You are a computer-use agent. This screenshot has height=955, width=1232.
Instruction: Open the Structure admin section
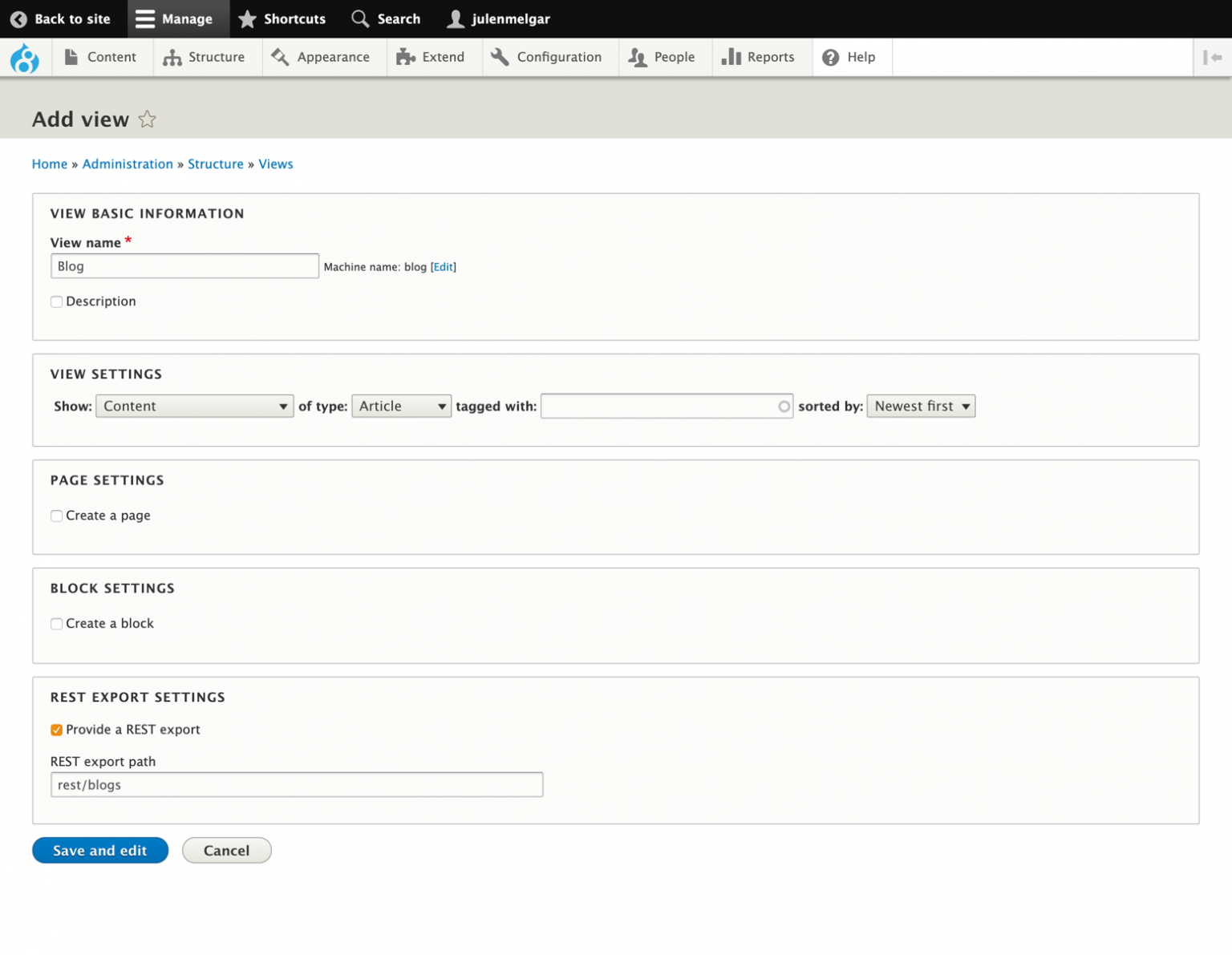172,57
